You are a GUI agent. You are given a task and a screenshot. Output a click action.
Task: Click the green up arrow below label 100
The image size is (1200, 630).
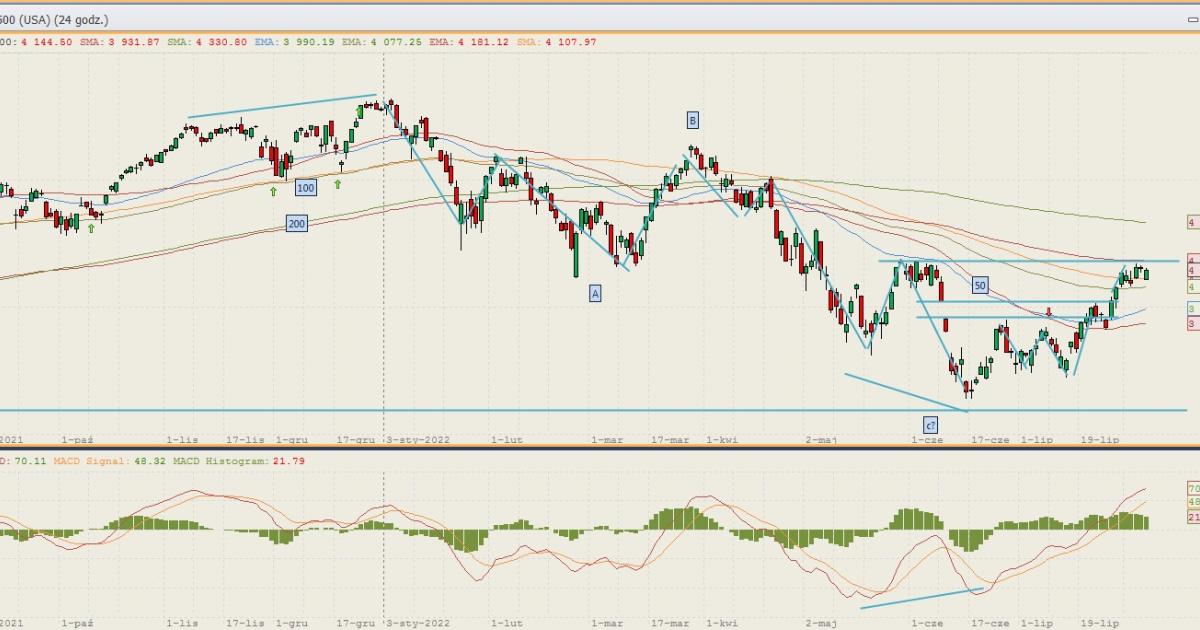[x=273, y=190]
